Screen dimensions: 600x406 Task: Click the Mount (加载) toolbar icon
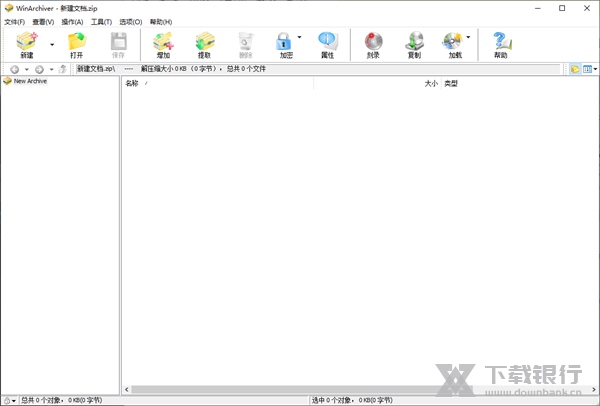click(452, 42)
